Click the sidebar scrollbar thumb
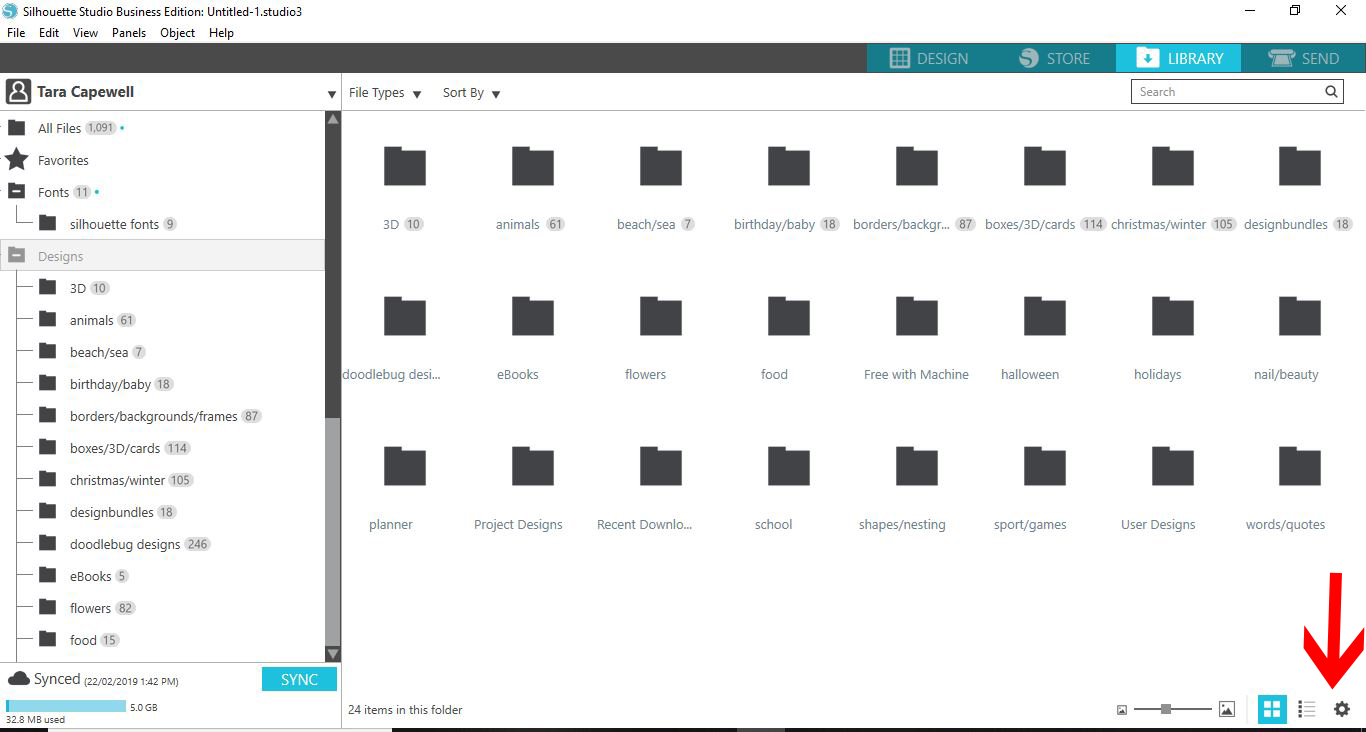Image resolution: width=1366 pixels, height=732 pixels. pos(333,532)
